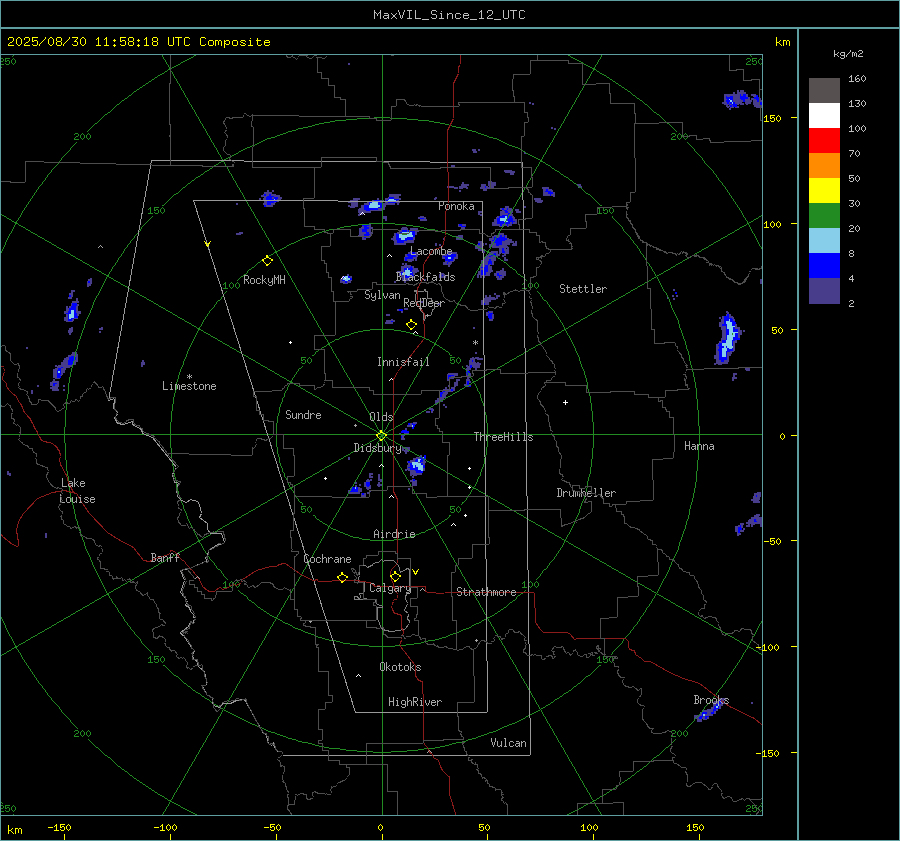
Task: Click the Sylvan label
Action: point(382,295)
